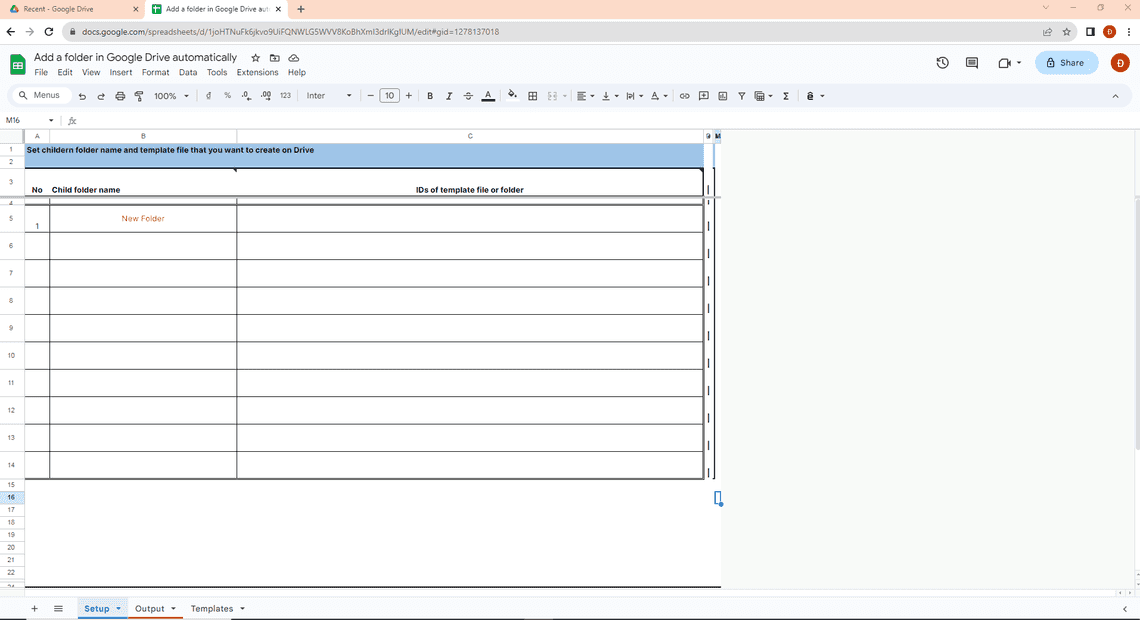Toggle strikethrough formatting
The image size is (1140, 620).
pos(468,96)
